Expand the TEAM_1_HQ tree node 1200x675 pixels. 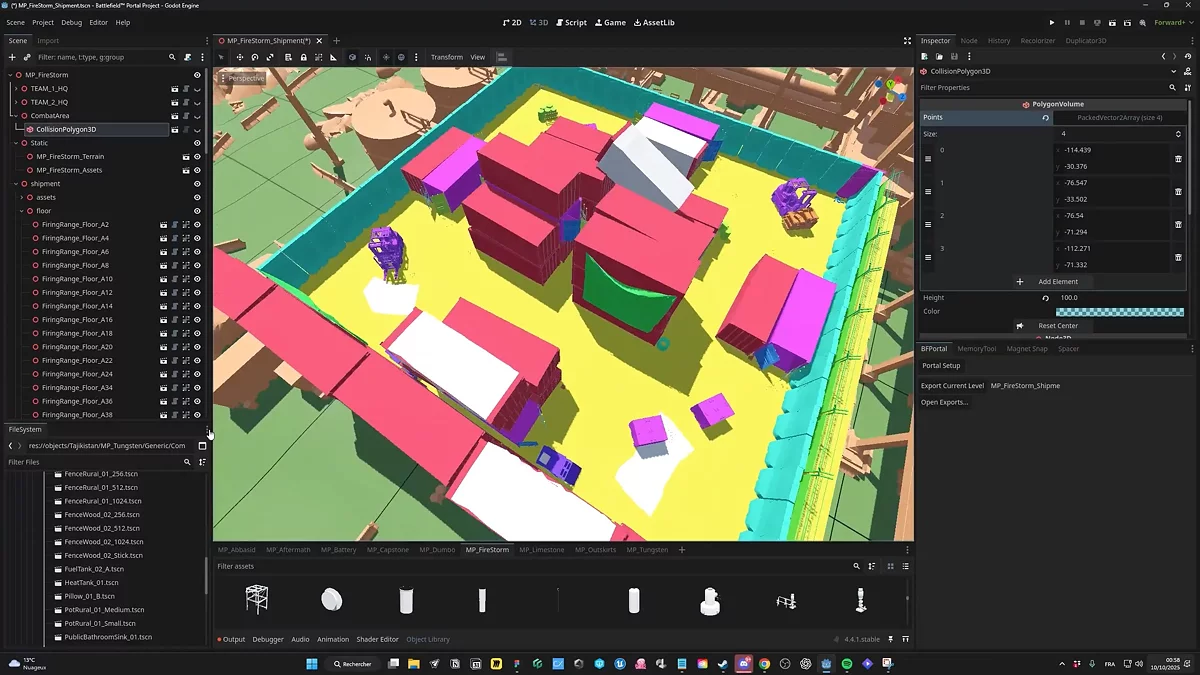[x=15, y=89]
